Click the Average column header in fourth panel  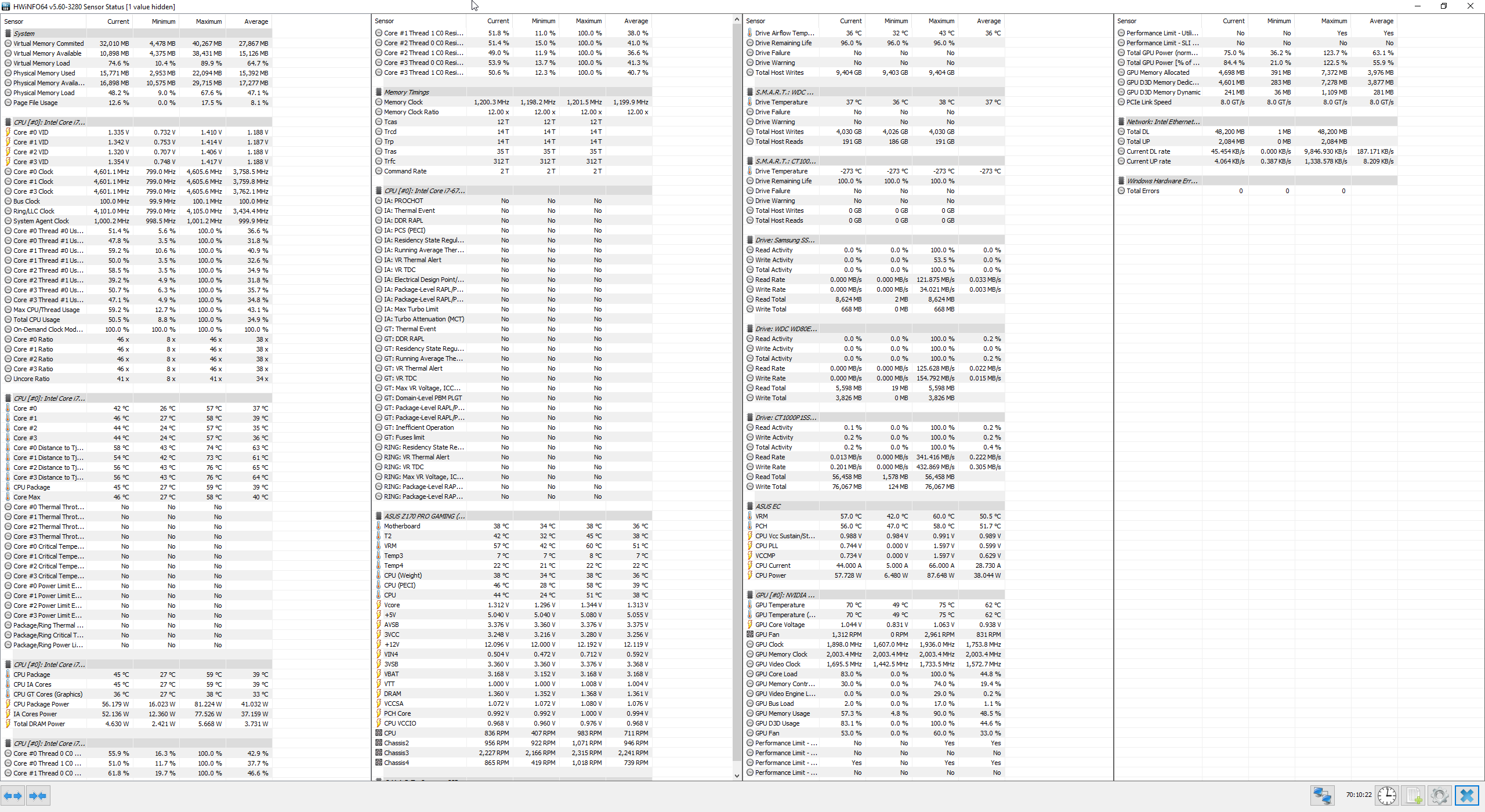pyautogui.click(x=1381, y=21)
